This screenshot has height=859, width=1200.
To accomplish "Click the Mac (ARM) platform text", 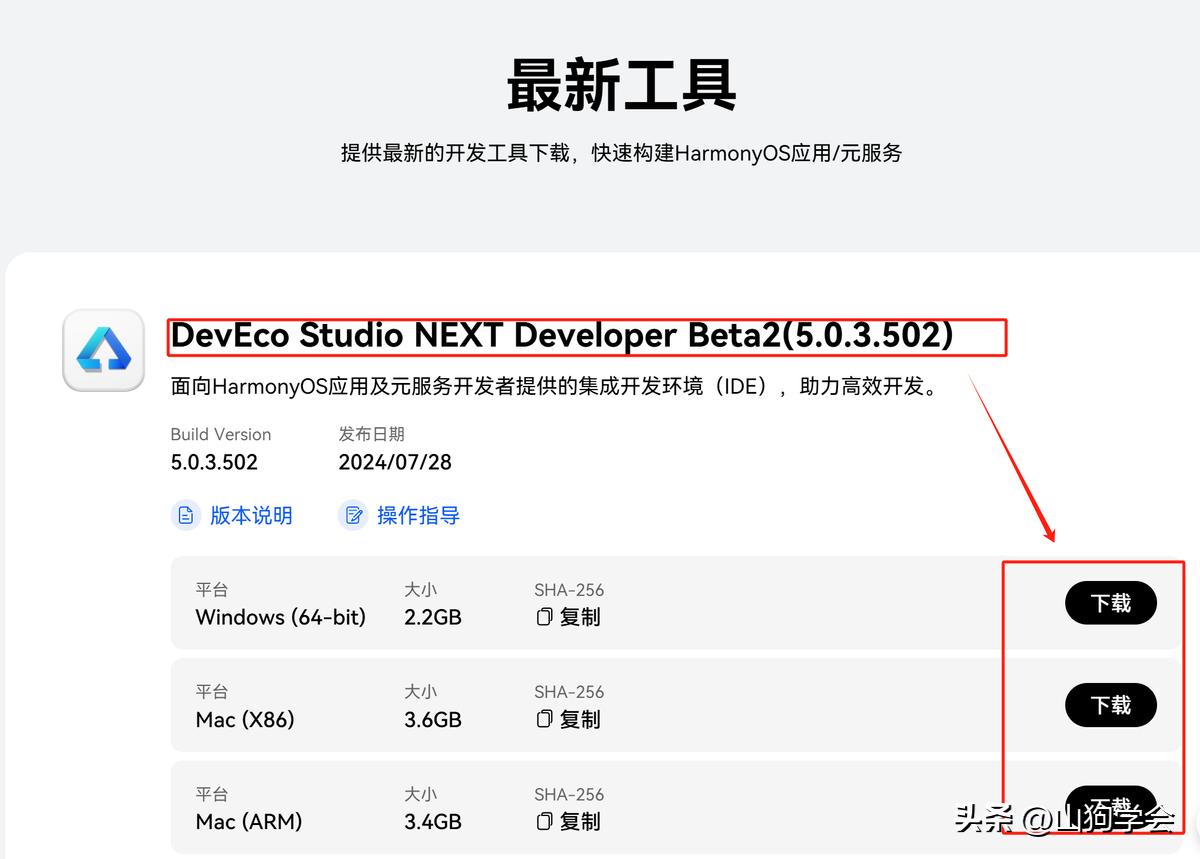I will [249, 822].
